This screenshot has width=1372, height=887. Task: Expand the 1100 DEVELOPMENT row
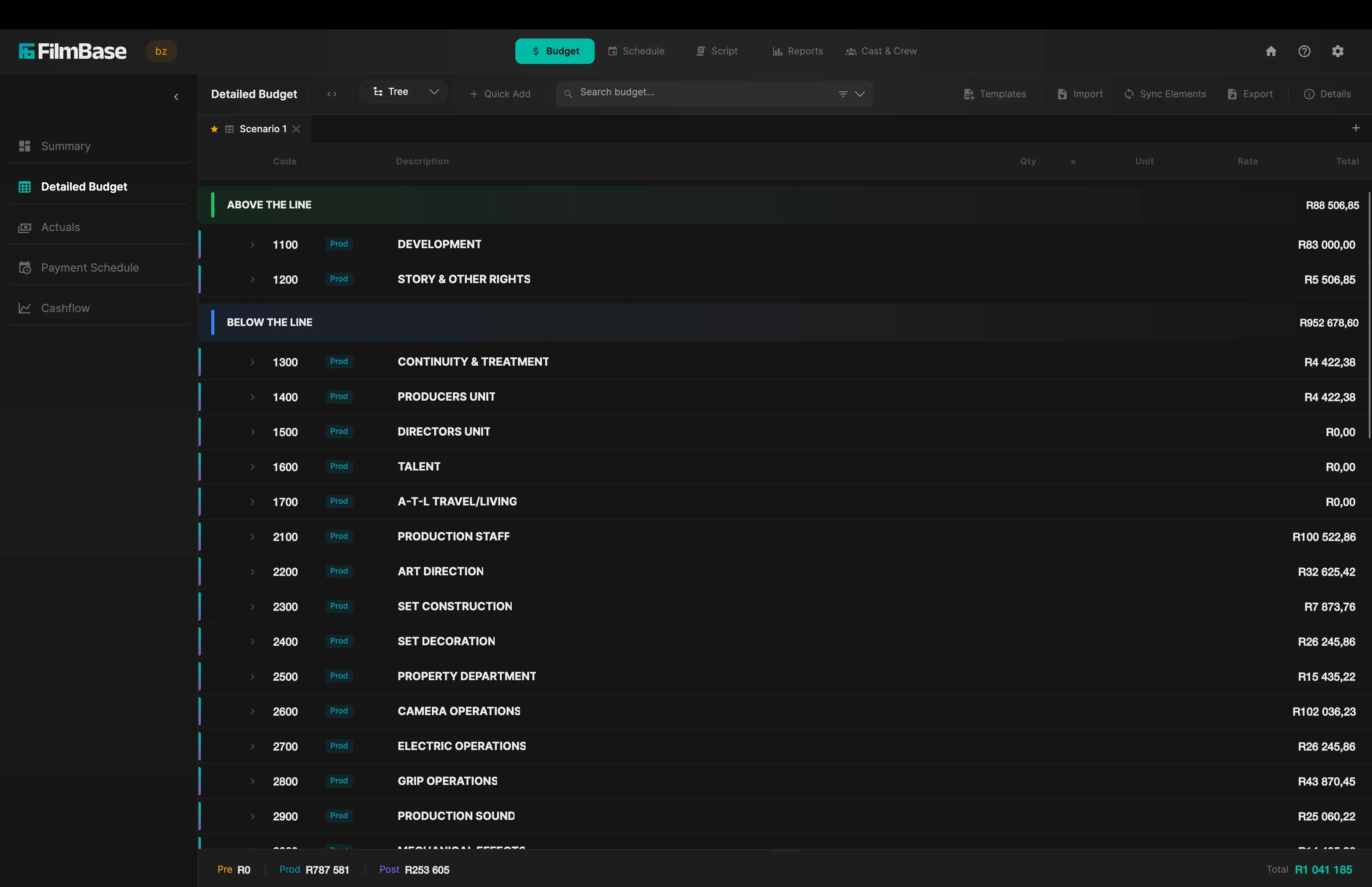click(252, 245)
